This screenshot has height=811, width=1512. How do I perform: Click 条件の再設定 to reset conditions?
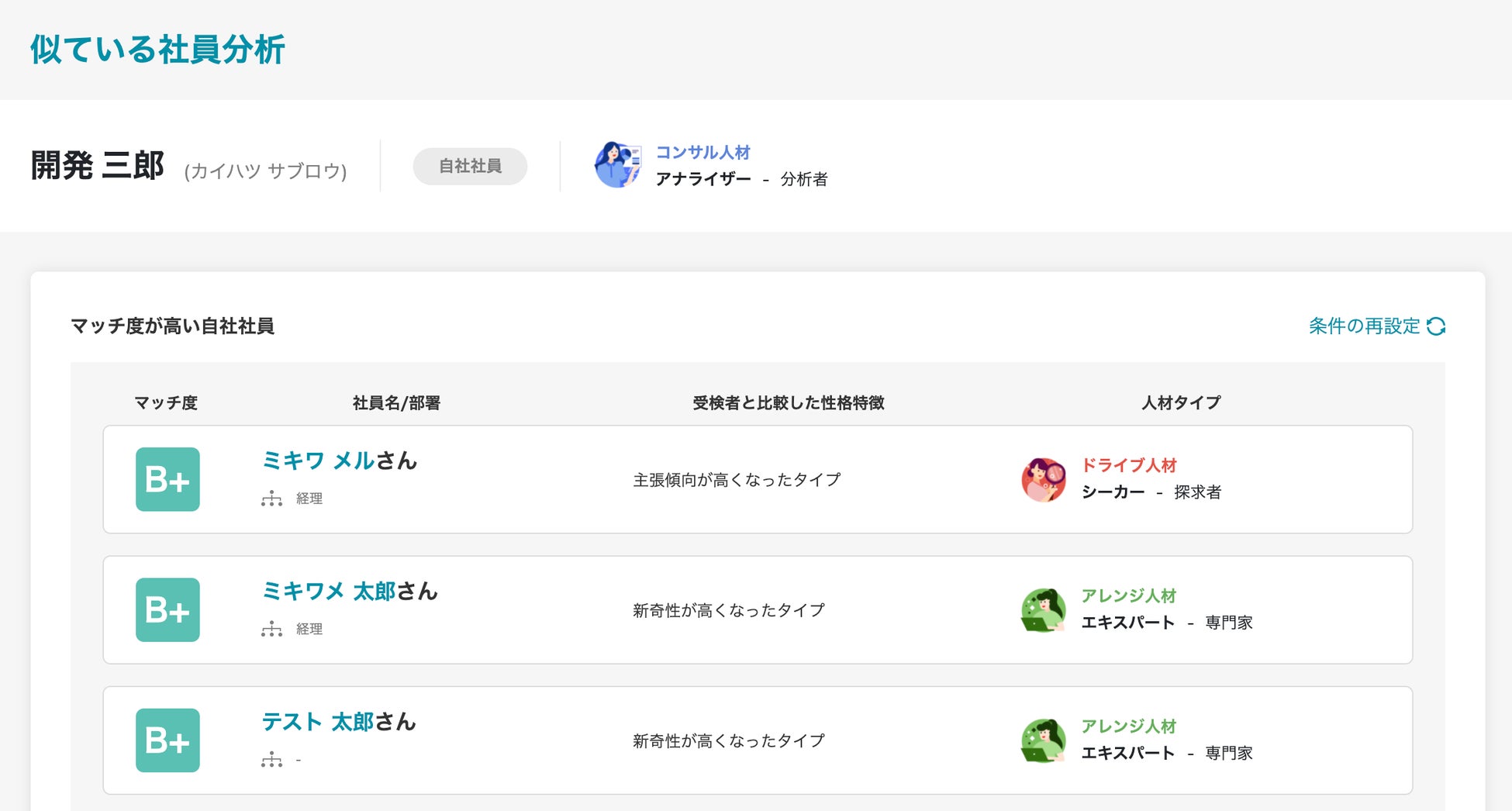coord(1364,326)
